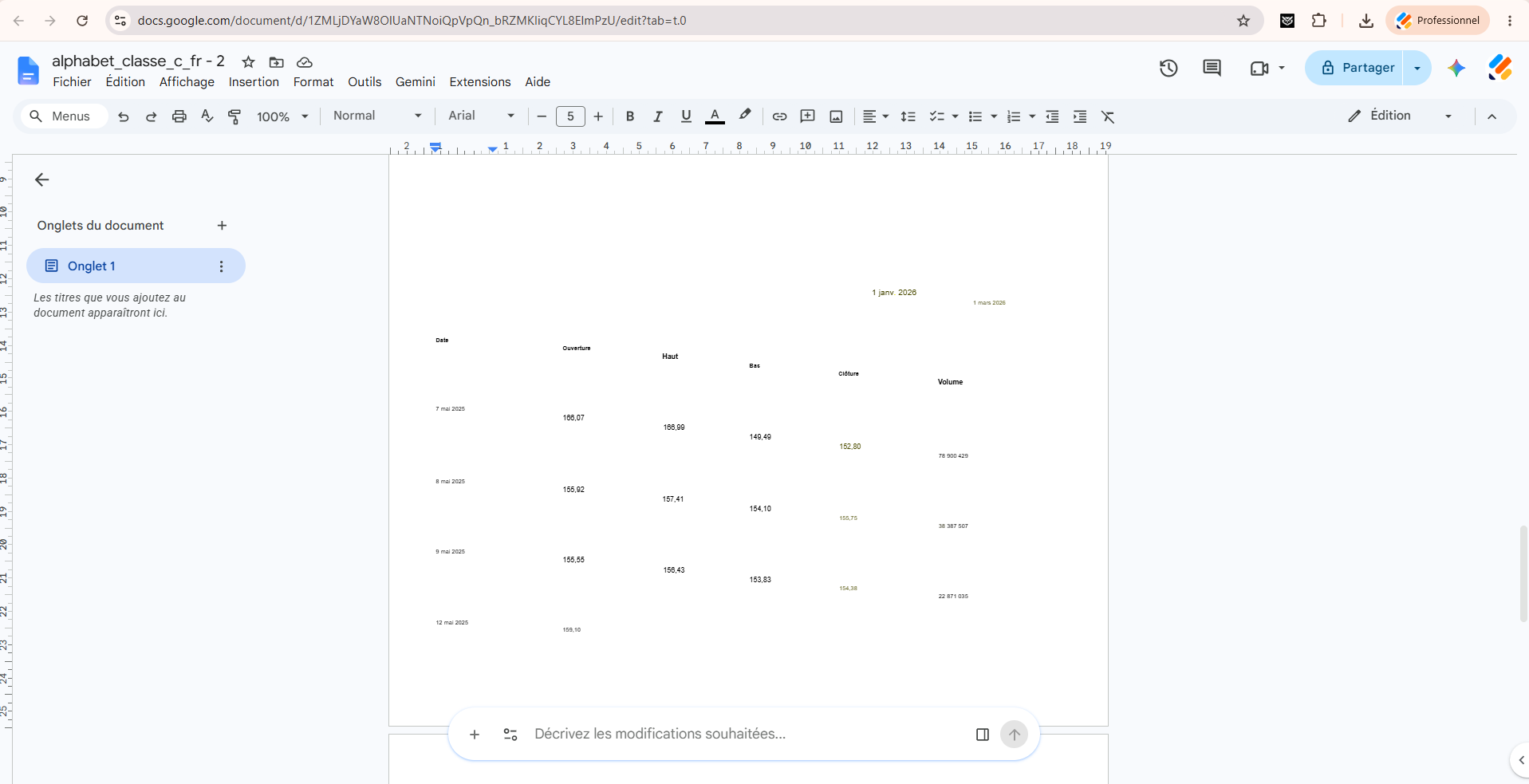The width and height of the screenshot is (1529, 784).
Task: Open Gemini sparkle icon
Action: coord(1456,68)
